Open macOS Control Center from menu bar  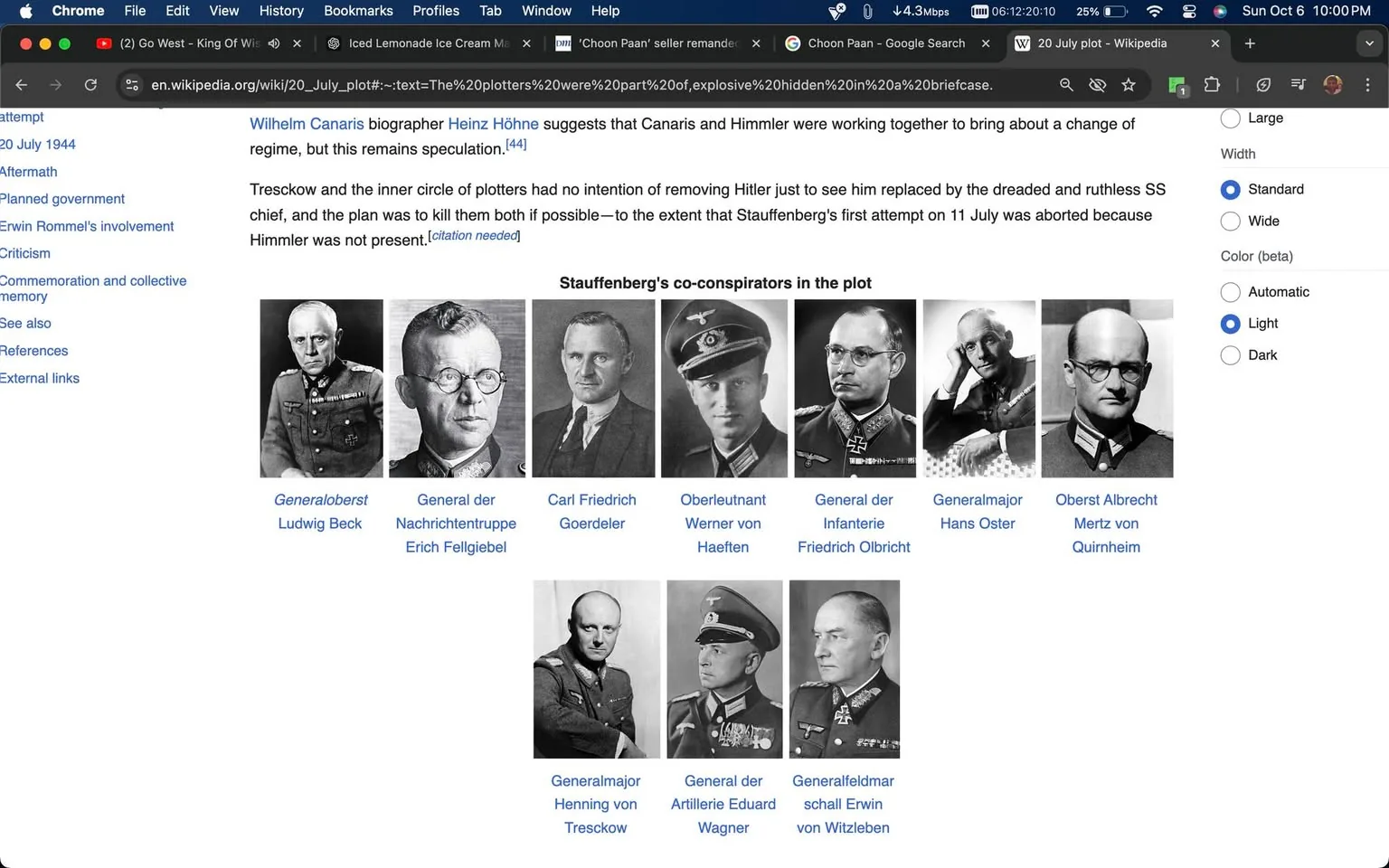(x=1189, y=11)
